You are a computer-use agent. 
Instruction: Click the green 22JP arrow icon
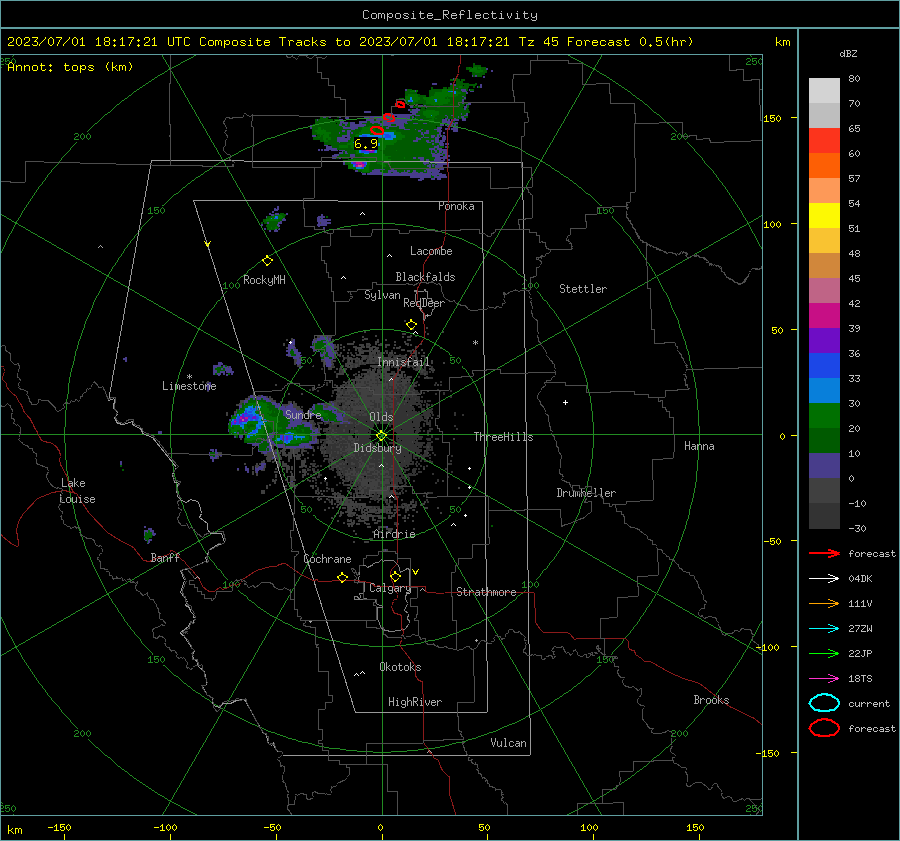(x=824, y=653)
